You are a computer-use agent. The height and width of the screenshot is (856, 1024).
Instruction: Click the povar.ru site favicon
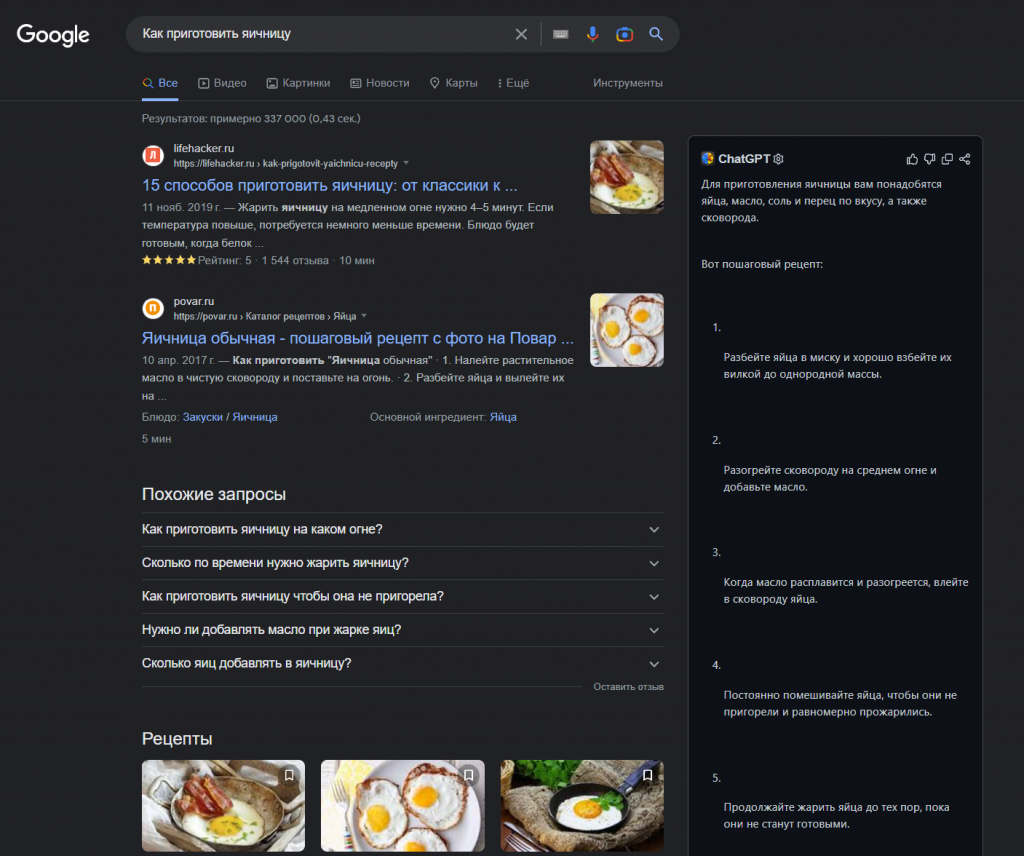coord(153,308)
